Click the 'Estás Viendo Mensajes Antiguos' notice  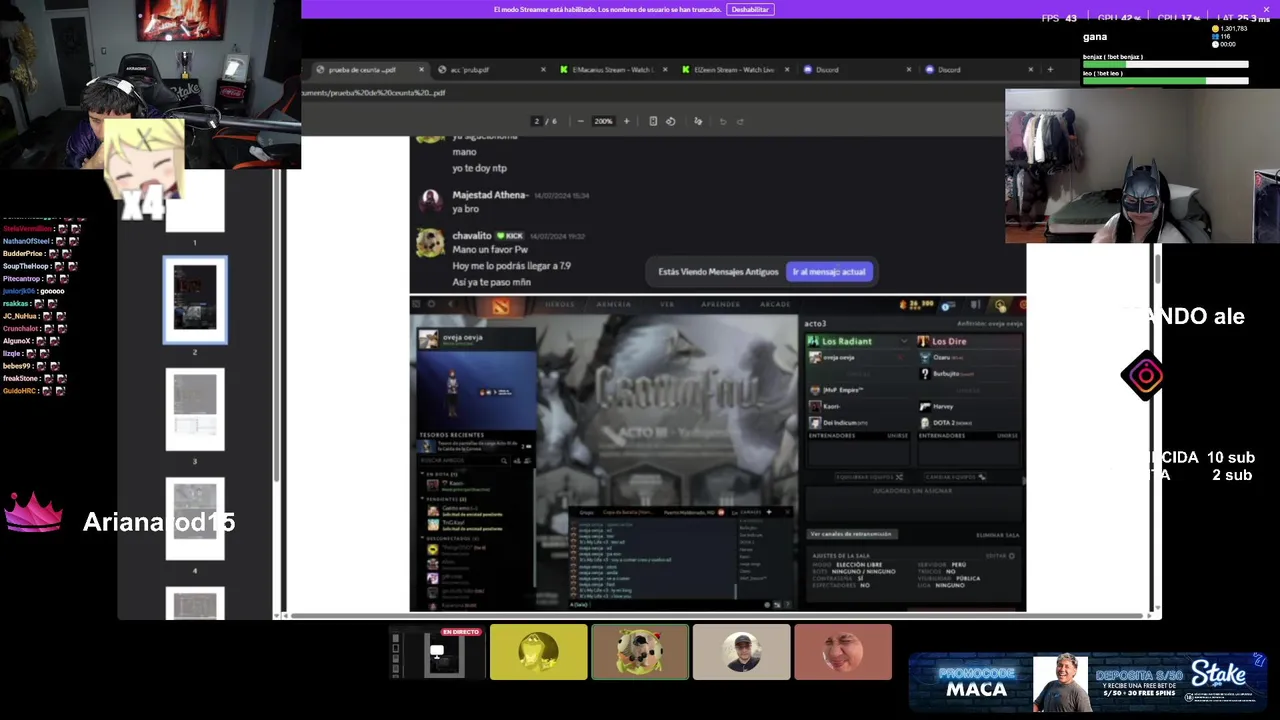point(718,272)
